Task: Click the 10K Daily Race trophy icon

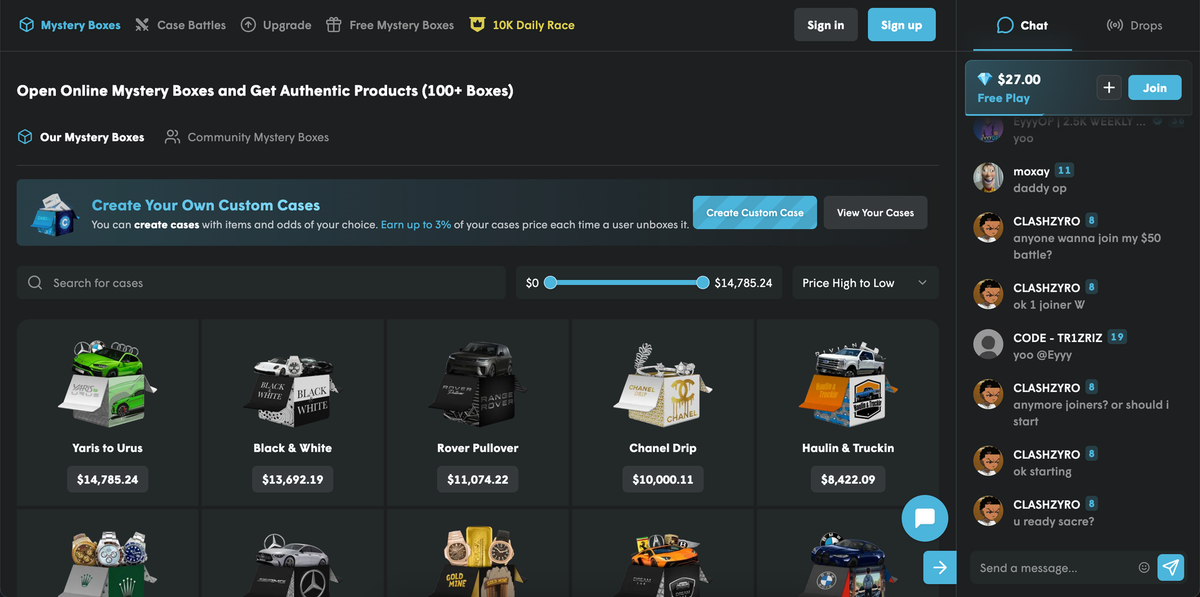Action: (476, 24)
